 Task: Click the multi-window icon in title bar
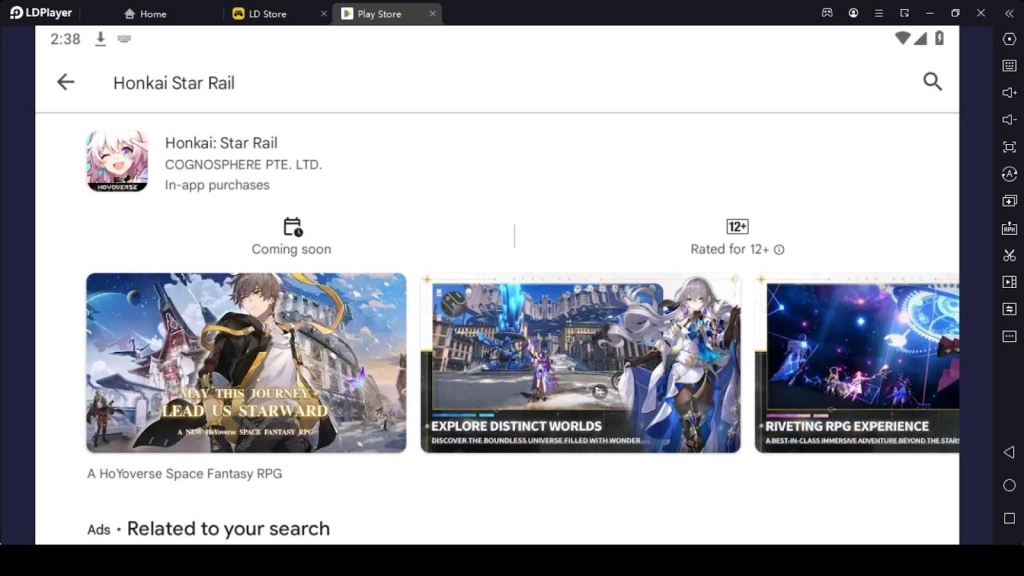(904, 13)
